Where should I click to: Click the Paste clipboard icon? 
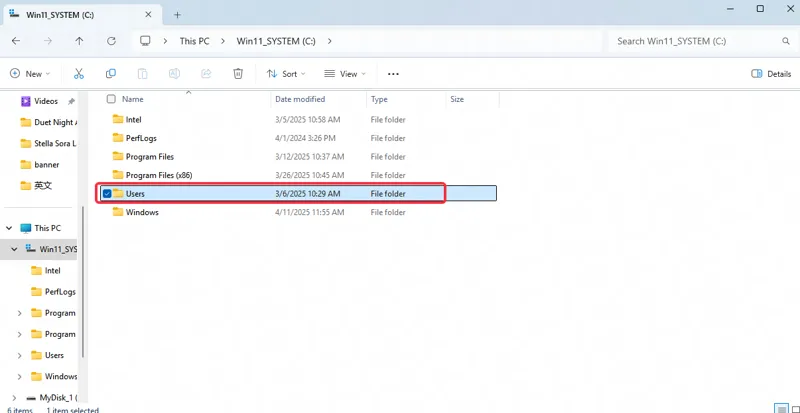pyautogui.click(x=142, y=74)
